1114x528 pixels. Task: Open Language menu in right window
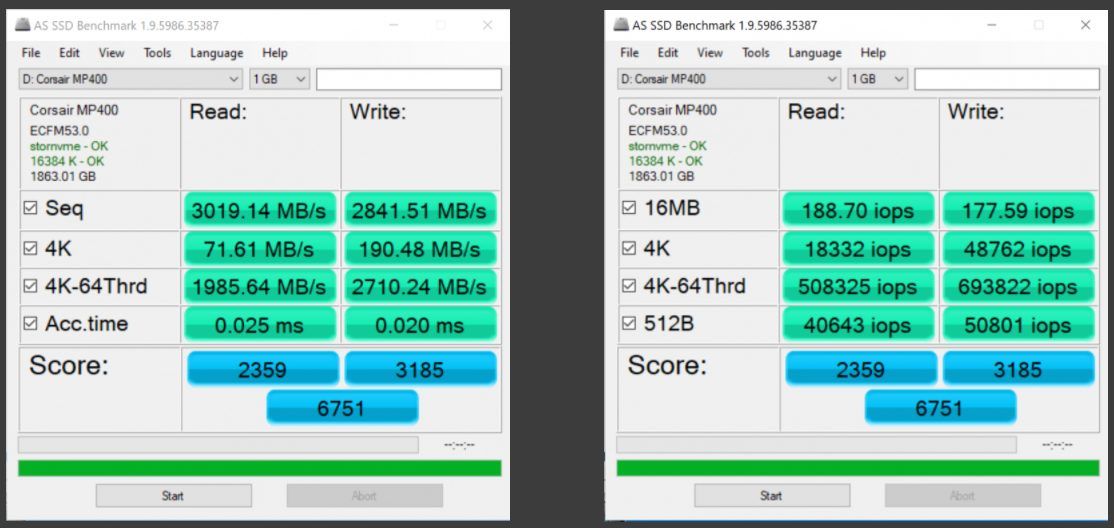815,53
